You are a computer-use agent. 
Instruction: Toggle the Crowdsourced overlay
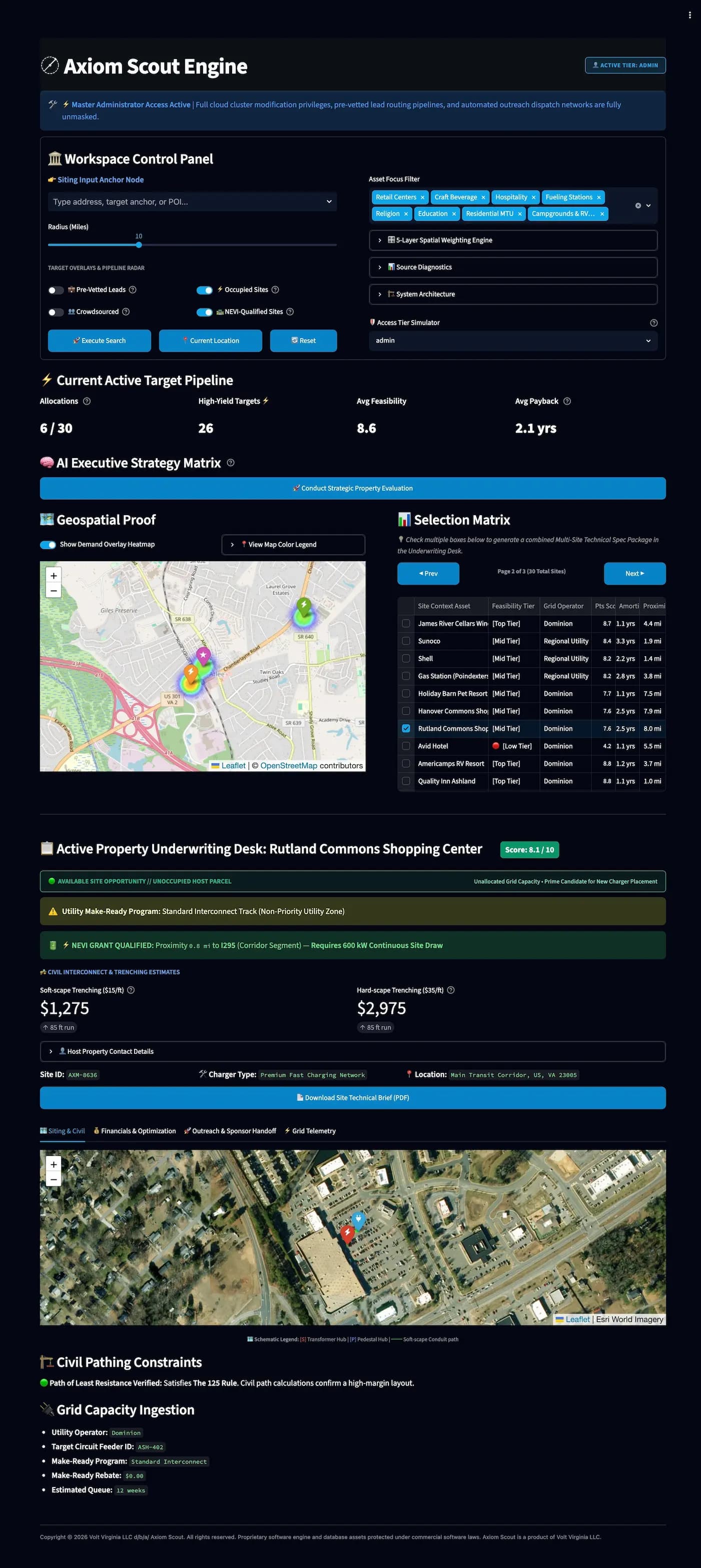(56, 312)
